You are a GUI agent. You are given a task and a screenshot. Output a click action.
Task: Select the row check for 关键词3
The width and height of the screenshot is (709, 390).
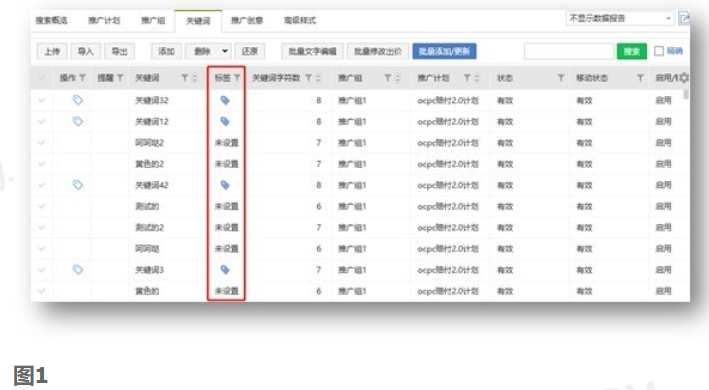click(x=42, y=270)
